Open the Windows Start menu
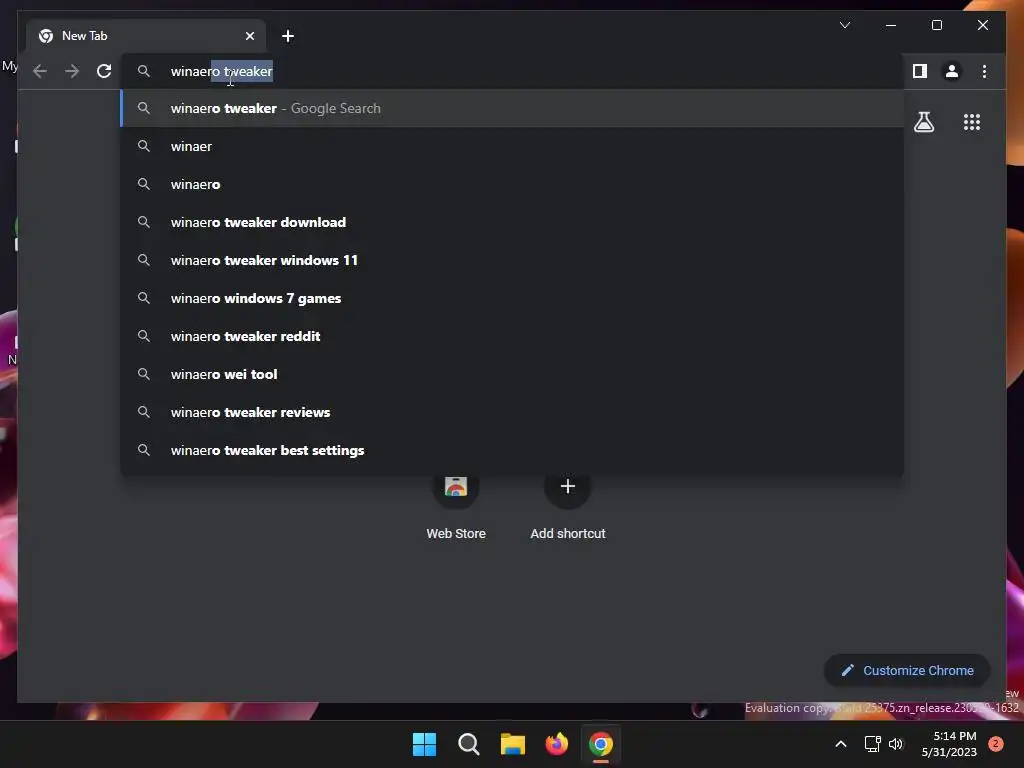This screenshot has width=1024, height=768. click(424, 744)
